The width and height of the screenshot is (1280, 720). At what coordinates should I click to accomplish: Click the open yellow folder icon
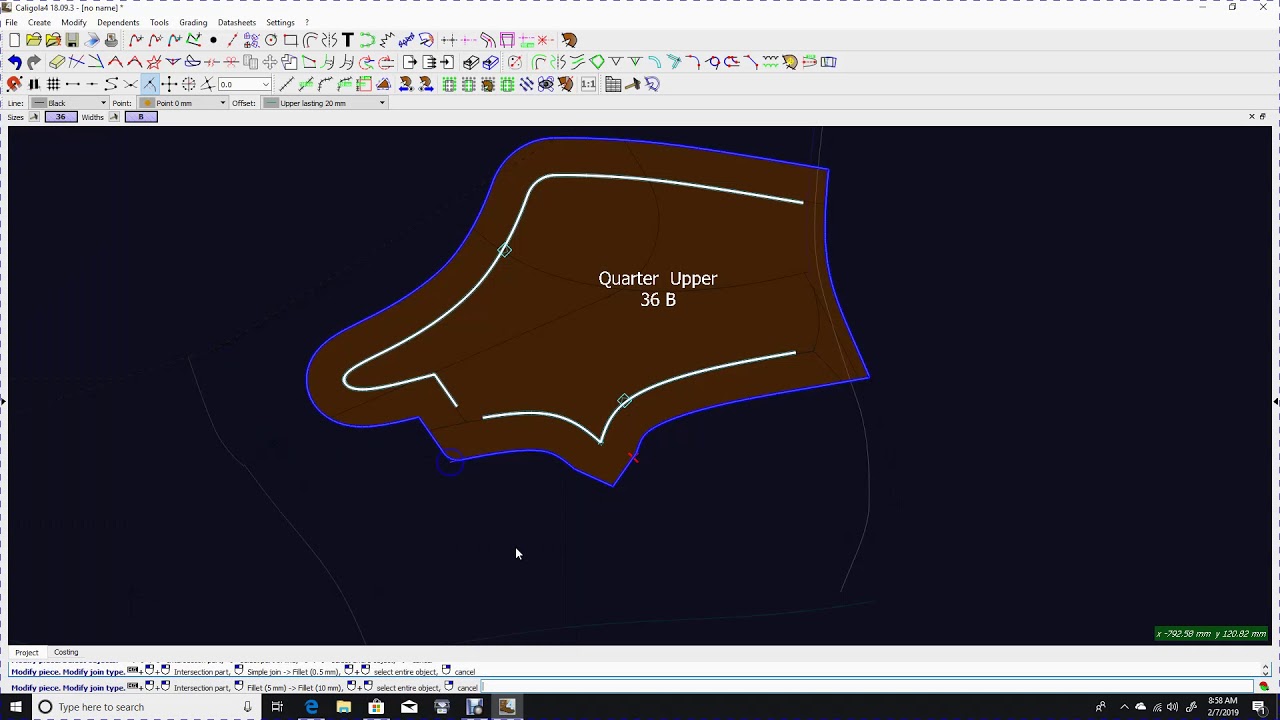tap(33, 40)
